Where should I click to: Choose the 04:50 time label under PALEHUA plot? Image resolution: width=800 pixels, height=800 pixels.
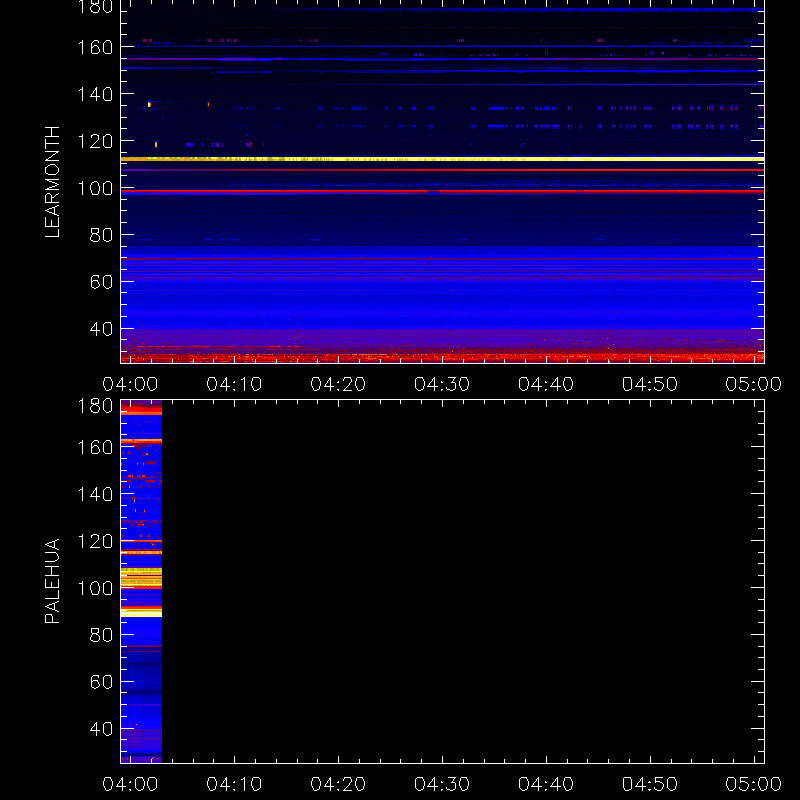(x=650, y=784)
